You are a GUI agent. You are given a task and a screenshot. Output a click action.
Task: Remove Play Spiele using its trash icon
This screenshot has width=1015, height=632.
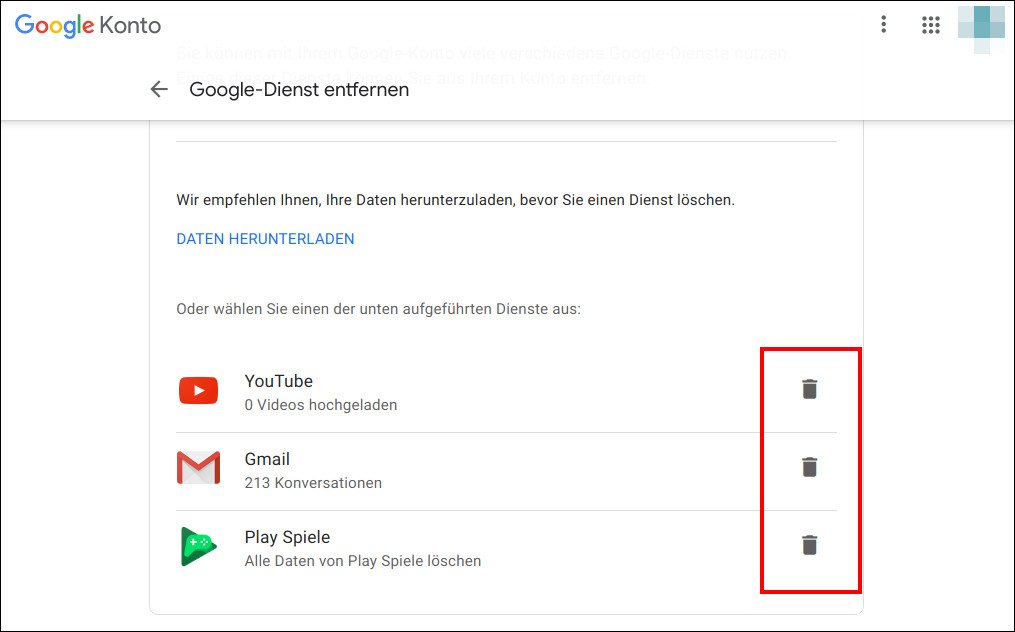[809, 545]
